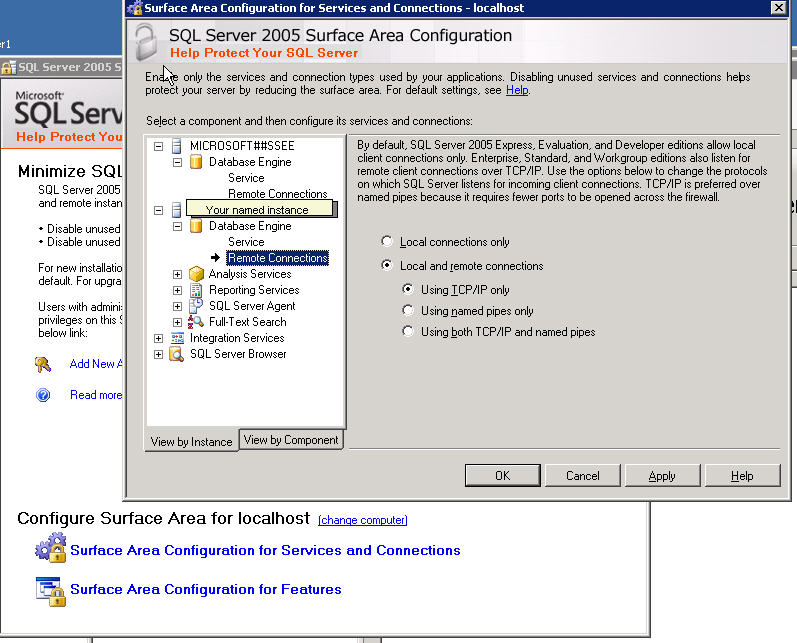Click background SQL Server 2005 window title icon
This screenshot has height=643, width=797.
tap(9, 67)
